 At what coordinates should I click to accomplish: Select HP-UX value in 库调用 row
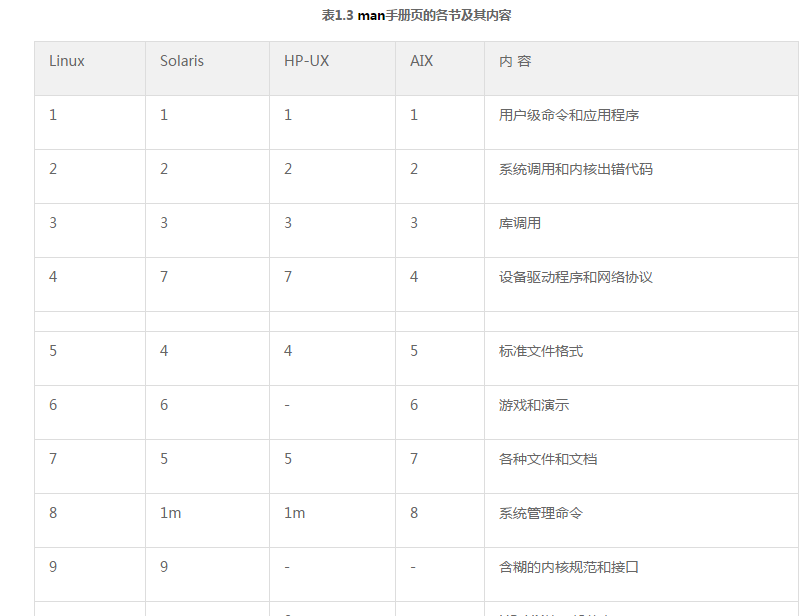pos(288,223)
